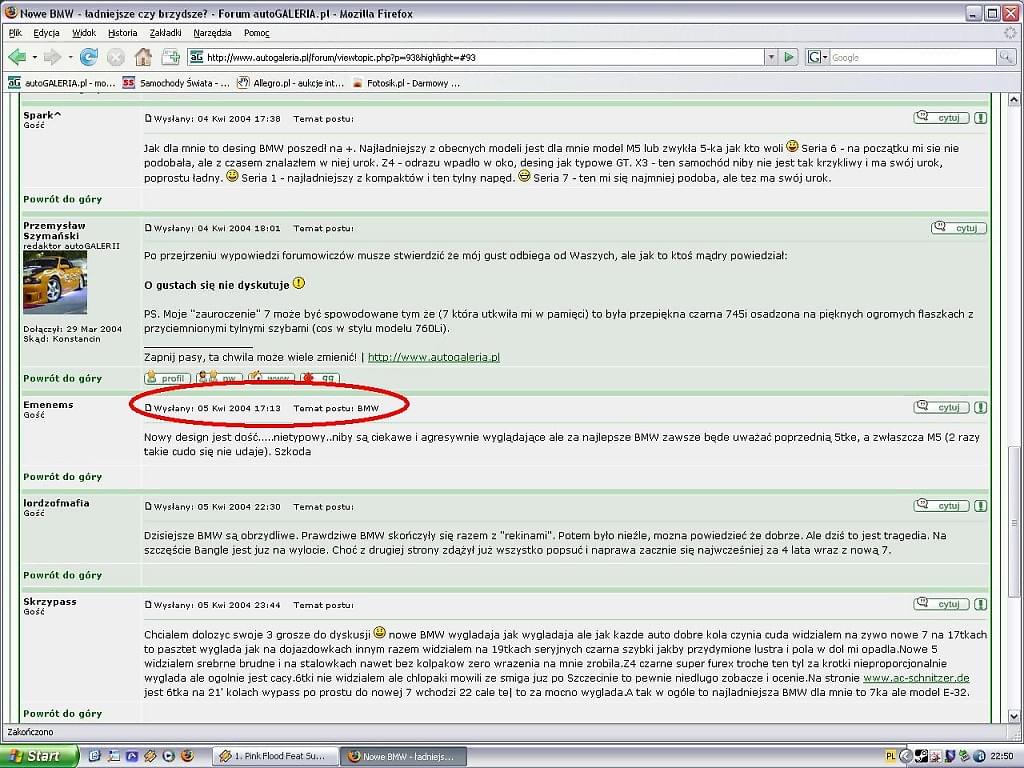Screen dimensions: 1024x768
Task: Quote Emenems's post with cytuj button
Action: pyautogui.click(x=941, y=407)
